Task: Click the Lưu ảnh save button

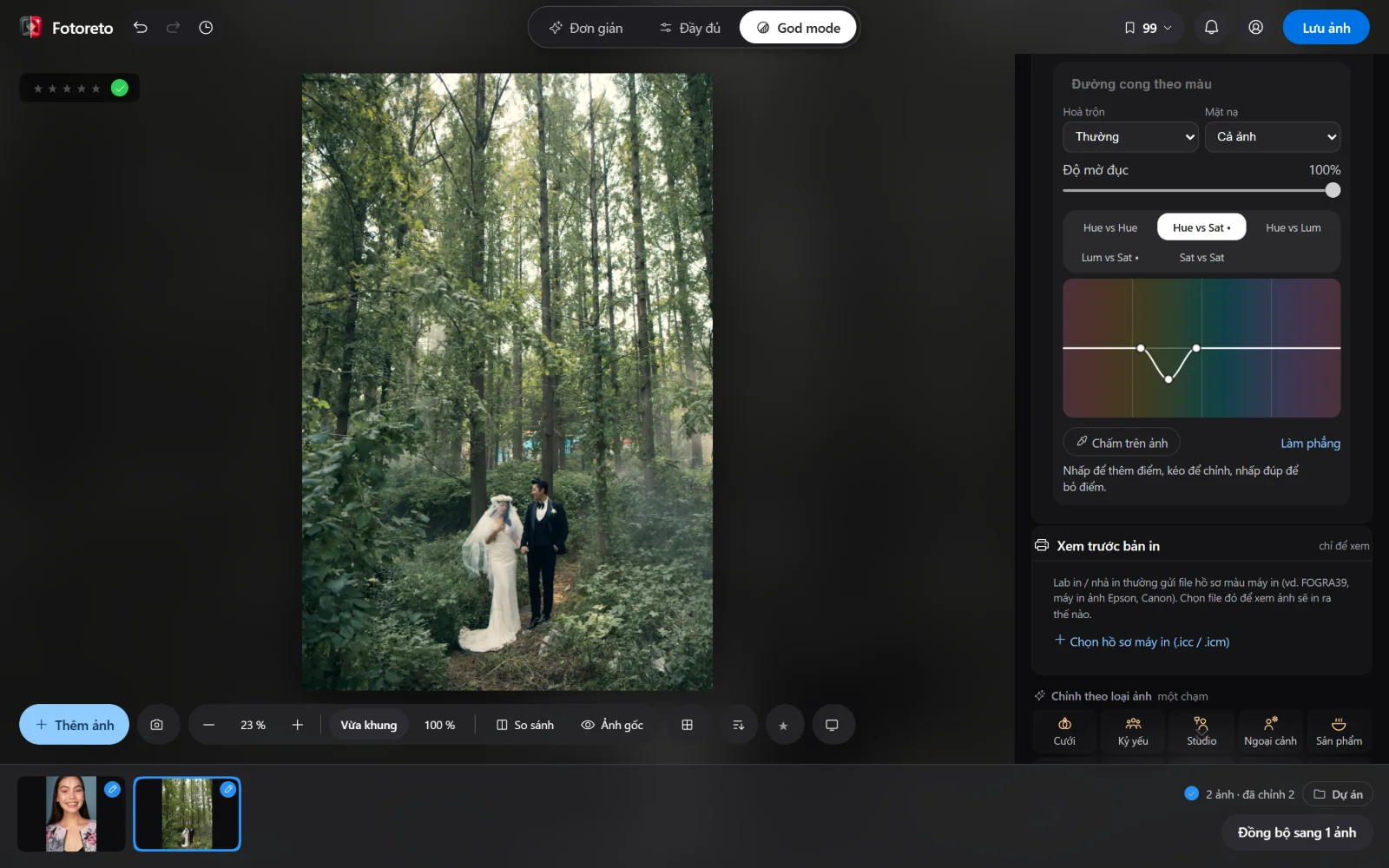Action: click(x=1326, y=28)
